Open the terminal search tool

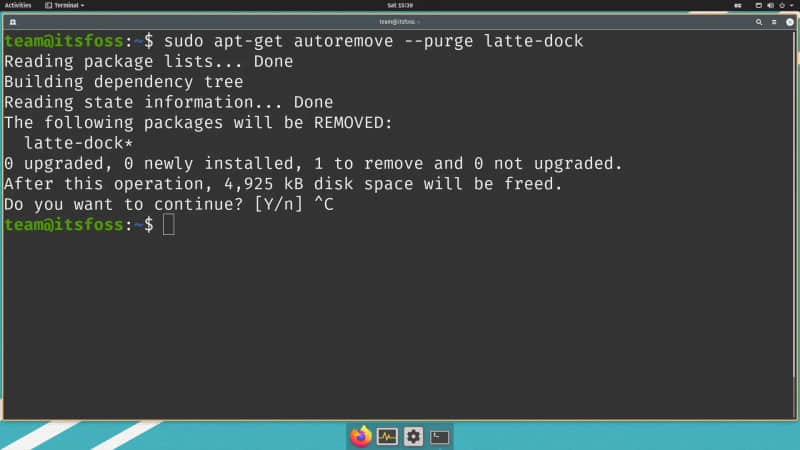point(759,22)
